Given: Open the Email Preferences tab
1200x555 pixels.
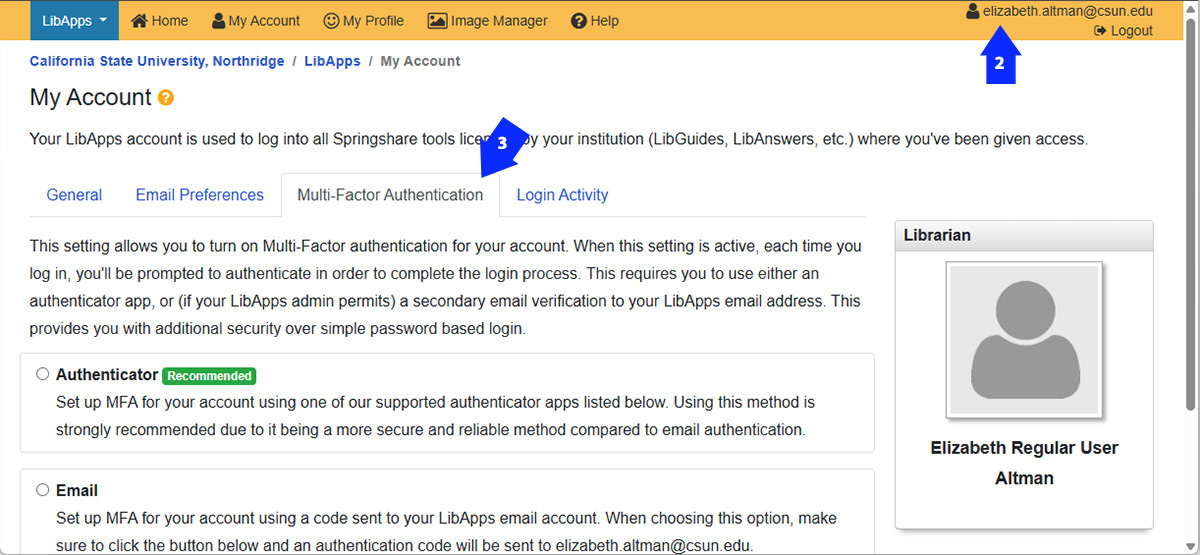Looking at the screenshot, I should coord(200,195).
